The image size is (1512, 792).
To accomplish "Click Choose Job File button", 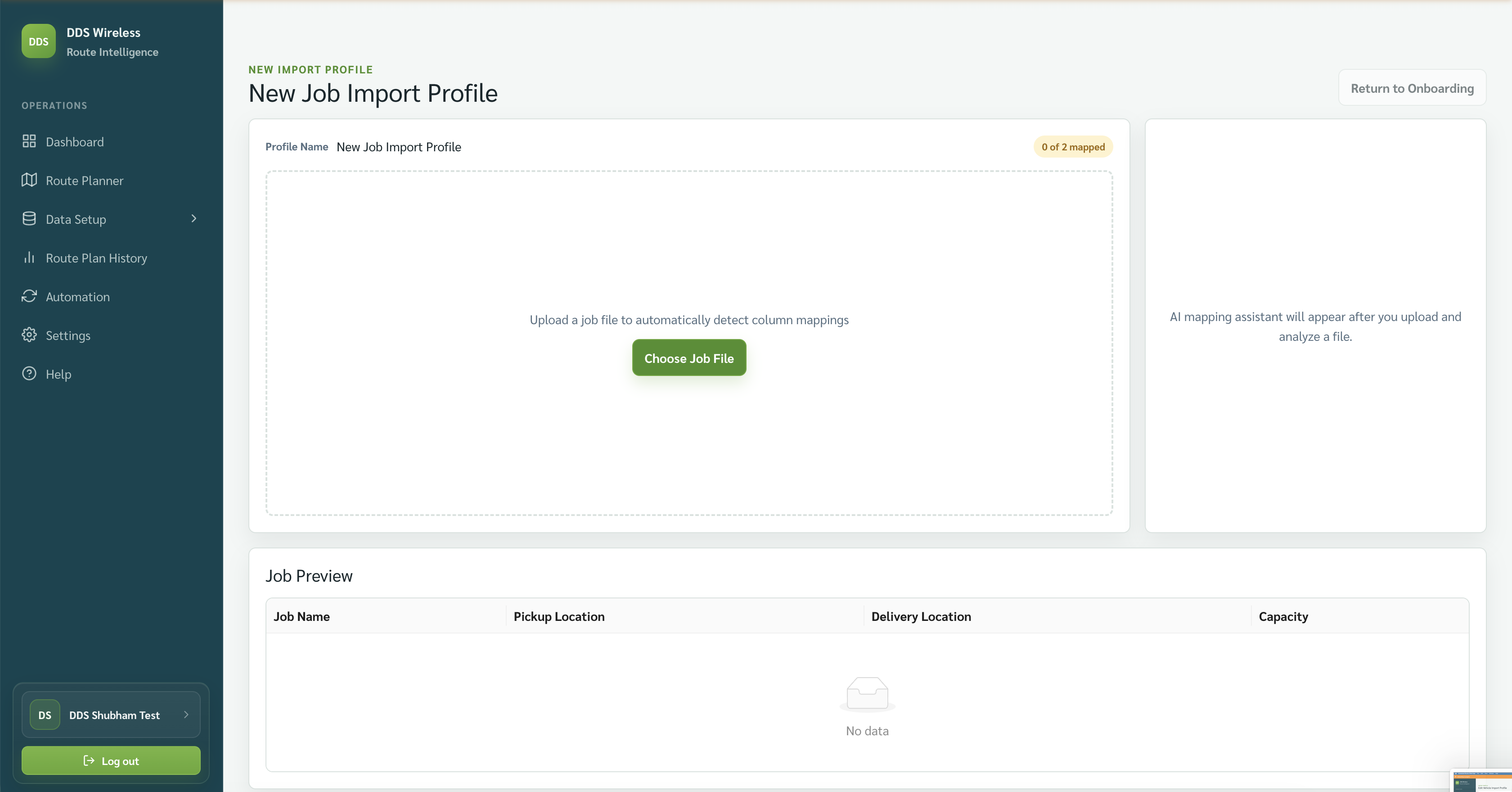I will click(689, 358).
